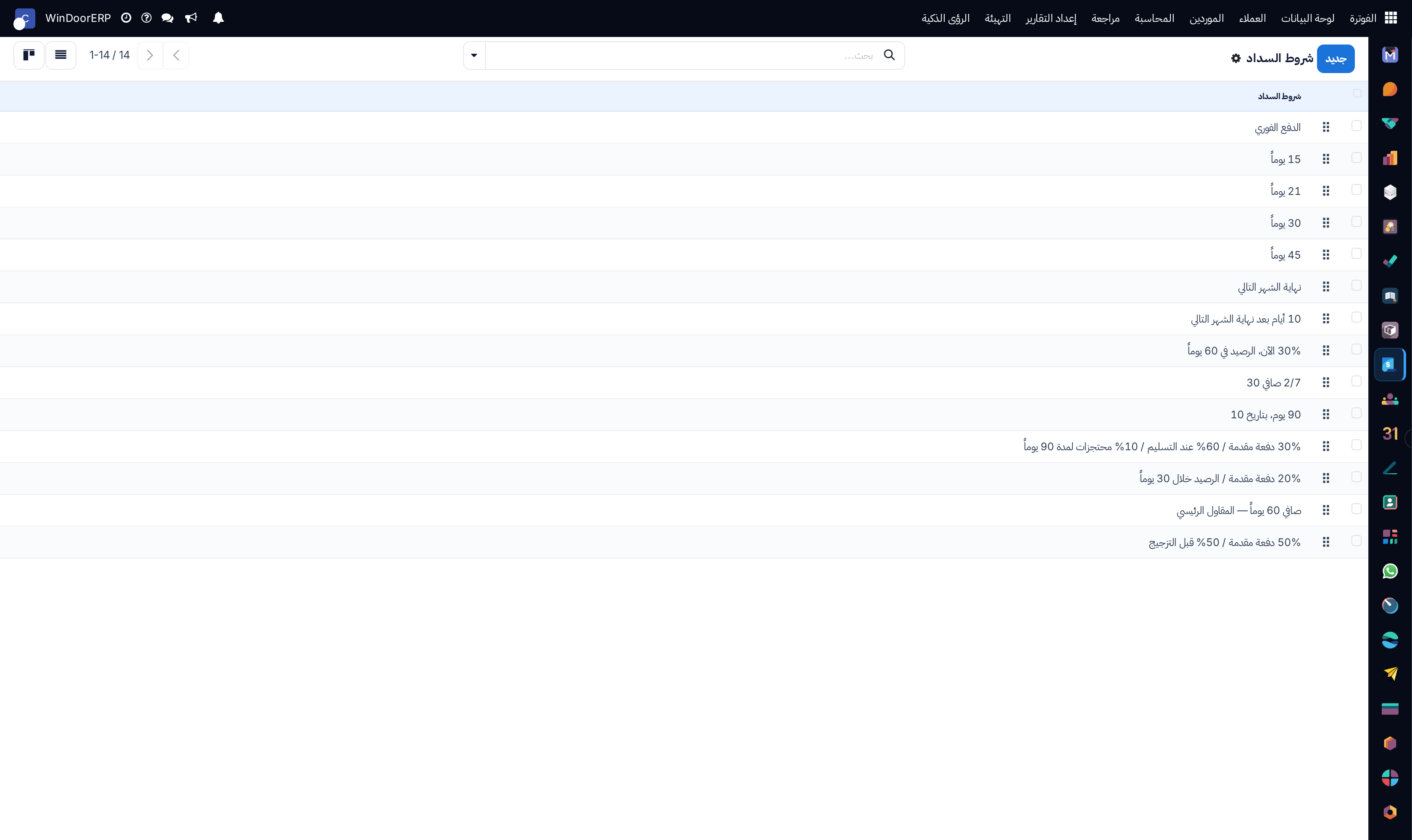Check the 21 يوماً row checkbox
The height and width of the screenshot is (840, 1412).
1356,189
